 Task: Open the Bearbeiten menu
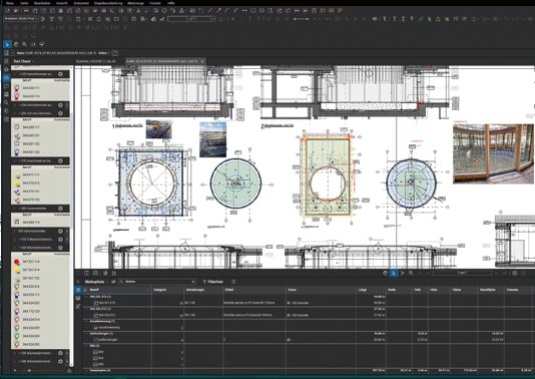pos(42,3)
